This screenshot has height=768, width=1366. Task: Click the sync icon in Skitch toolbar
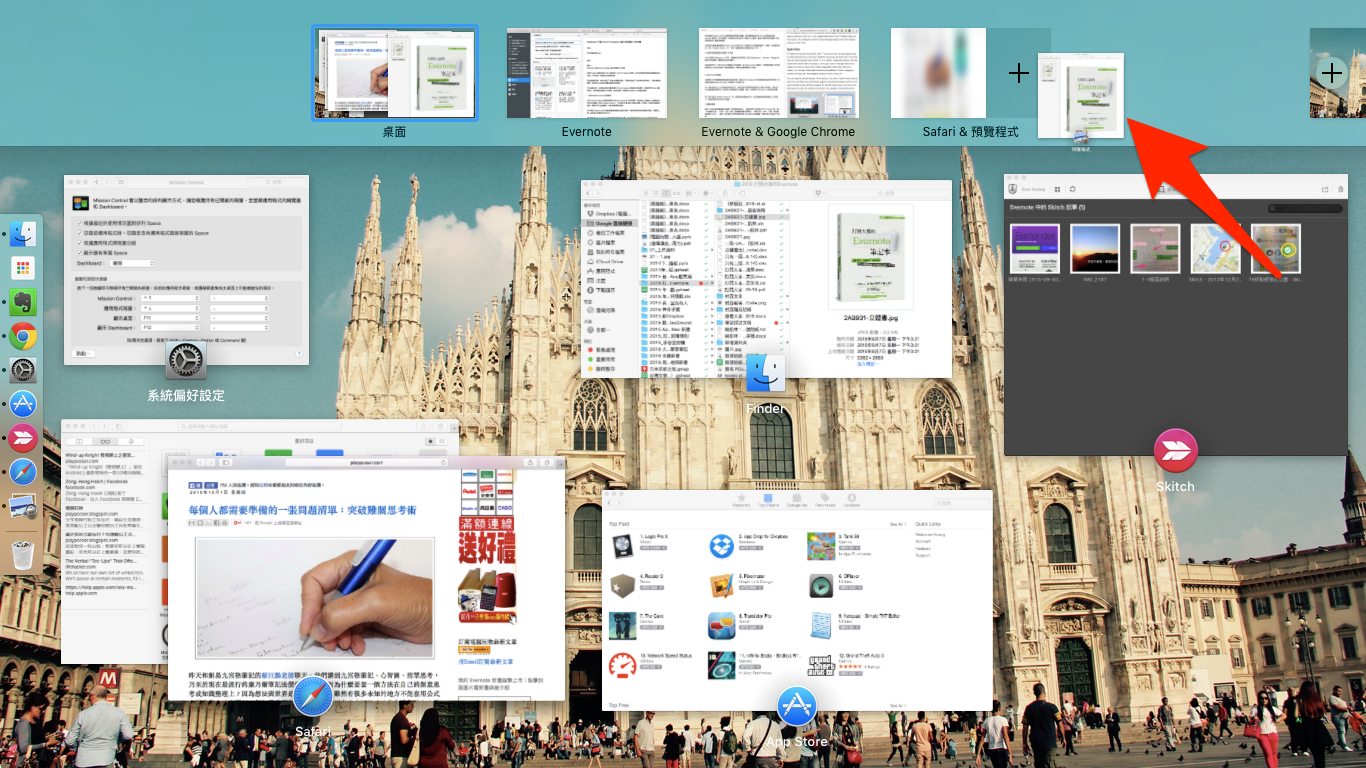[x=1072, y=188]
